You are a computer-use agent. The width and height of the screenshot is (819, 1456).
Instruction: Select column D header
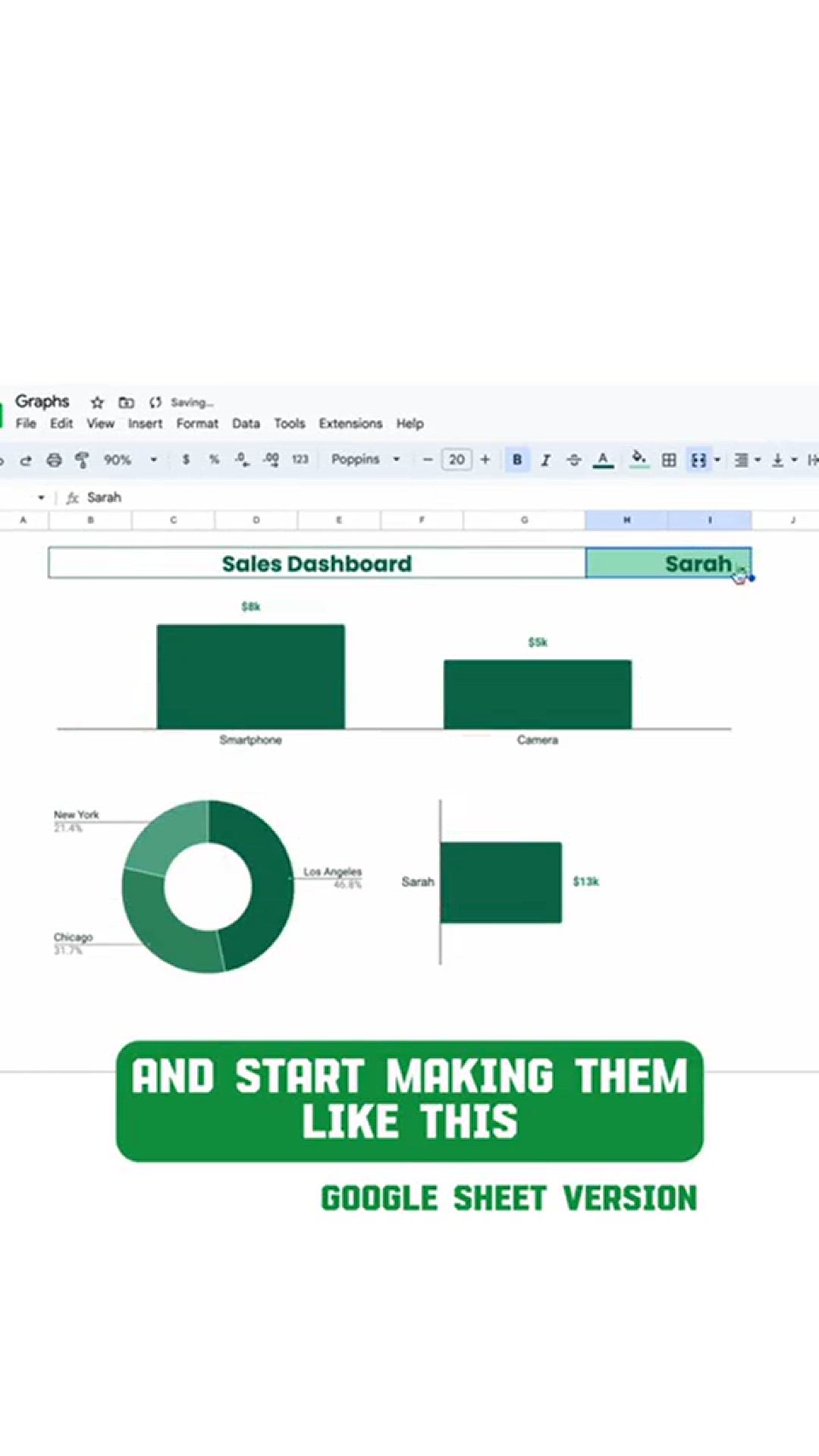pyautogui.click(x=256, y=520)
